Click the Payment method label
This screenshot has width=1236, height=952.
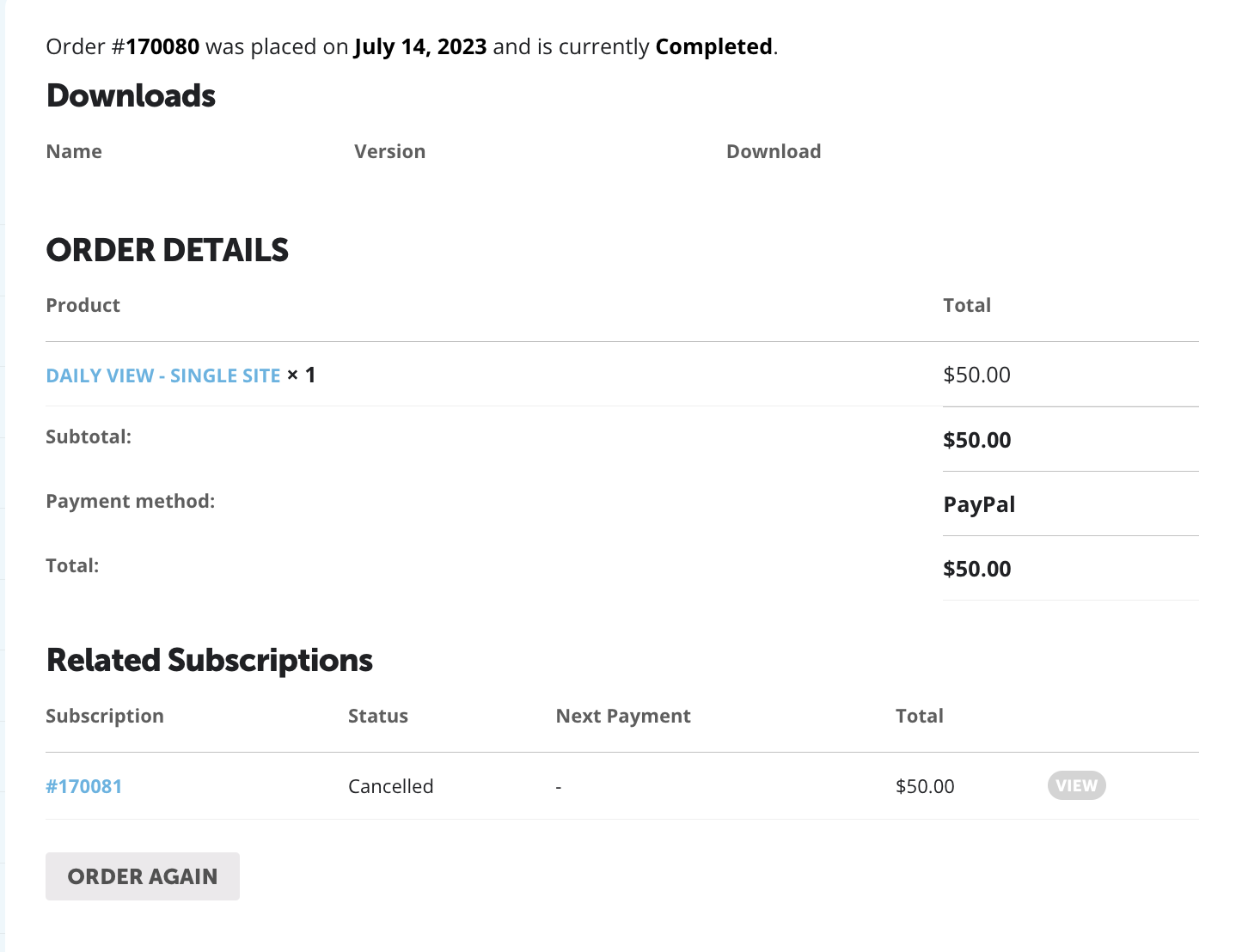131,501
